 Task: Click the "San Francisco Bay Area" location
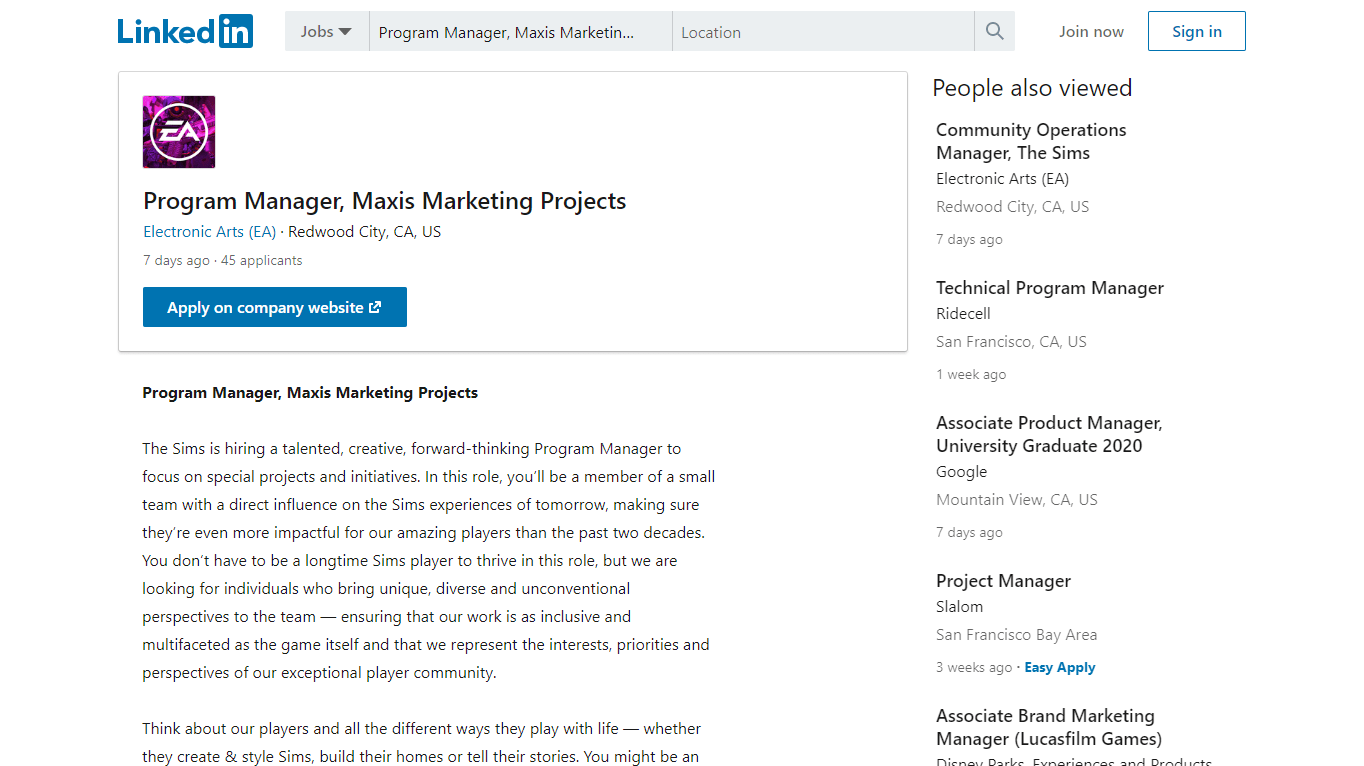click(1016, 635)
